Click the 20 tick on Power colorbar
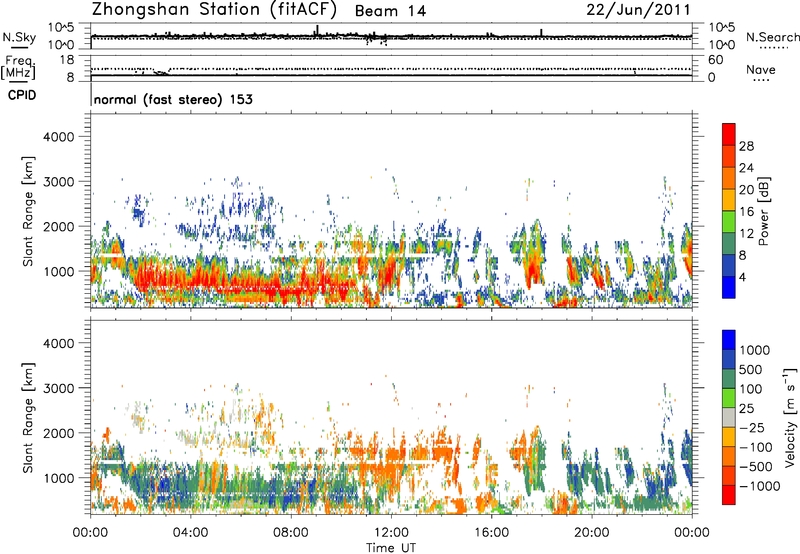Image resolution: width=800 pixels, height=554 pixels. click(x=746, y=190)
